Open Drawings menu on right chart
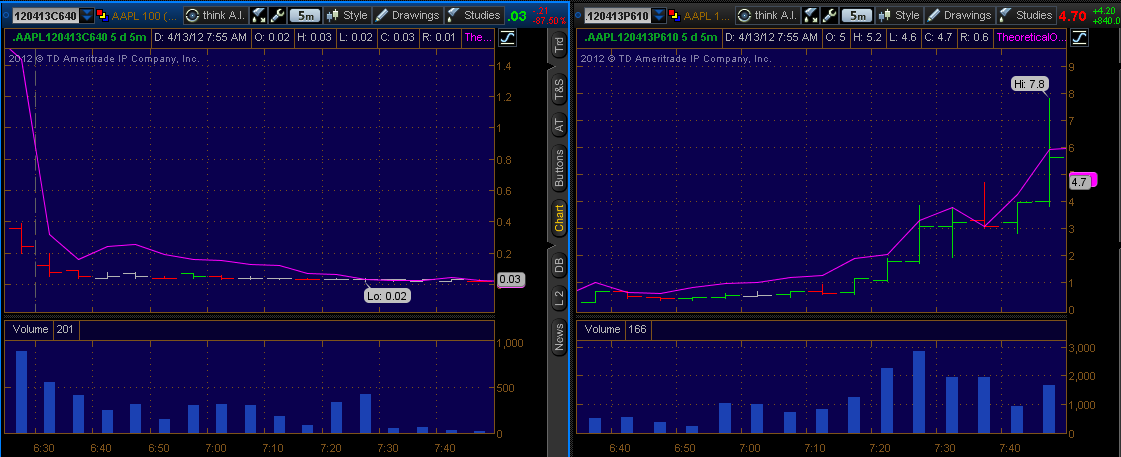The height and width of the screenshot is (457, 1121). coord(959,15)
